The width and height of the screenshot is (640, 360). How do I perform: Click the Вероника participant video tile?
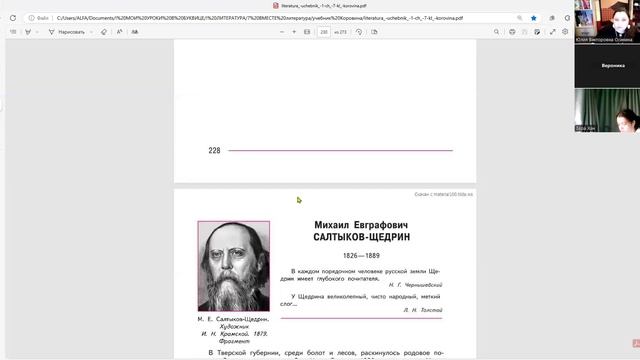tap(607, 66)
